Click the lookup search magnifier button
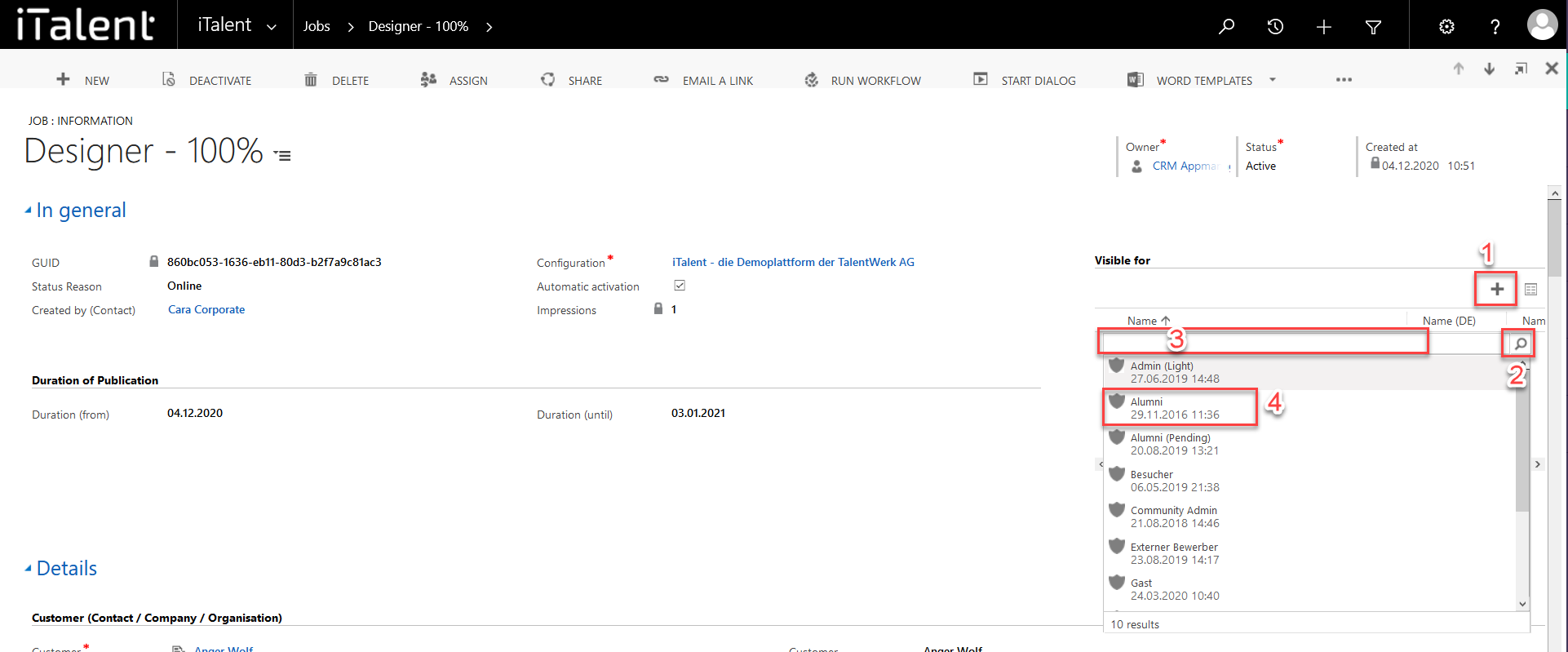The width and height of the screenshot is (1568, 652). [x=1519, y=344]
